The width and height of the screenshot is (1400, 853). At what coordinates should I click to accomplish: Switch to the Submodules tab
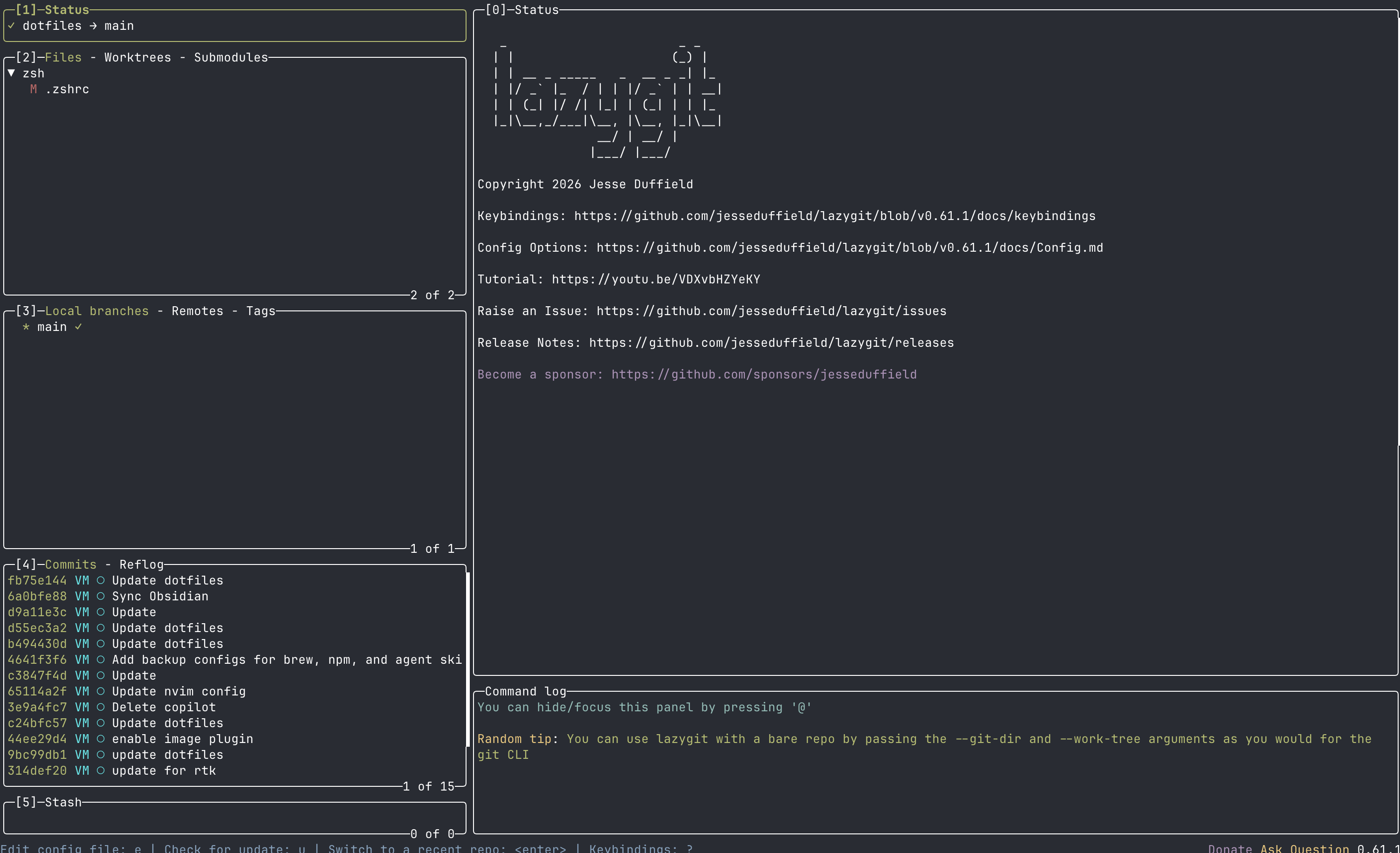[231, 57]
